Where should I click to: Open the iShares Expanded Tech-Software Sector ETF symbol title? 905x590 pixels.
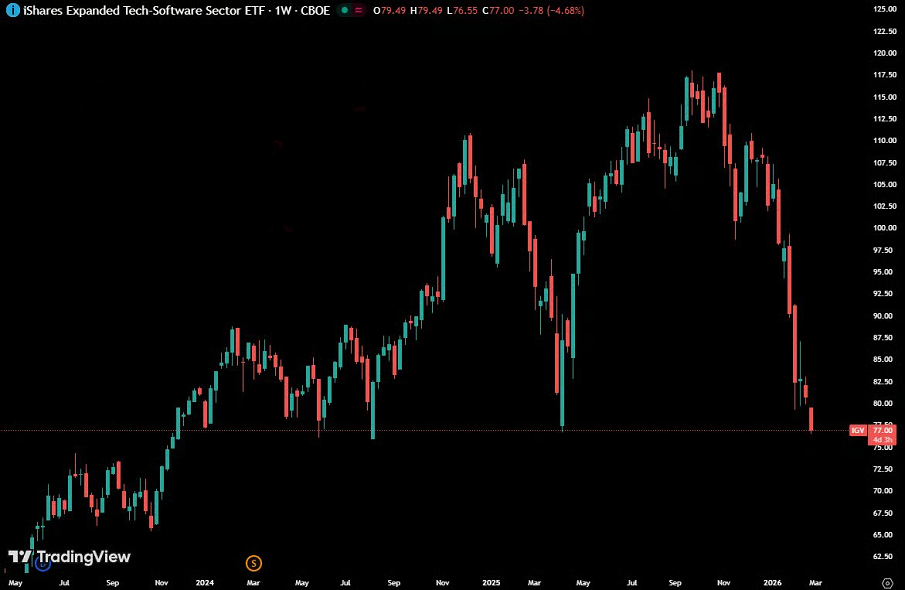tap(144, 10)
